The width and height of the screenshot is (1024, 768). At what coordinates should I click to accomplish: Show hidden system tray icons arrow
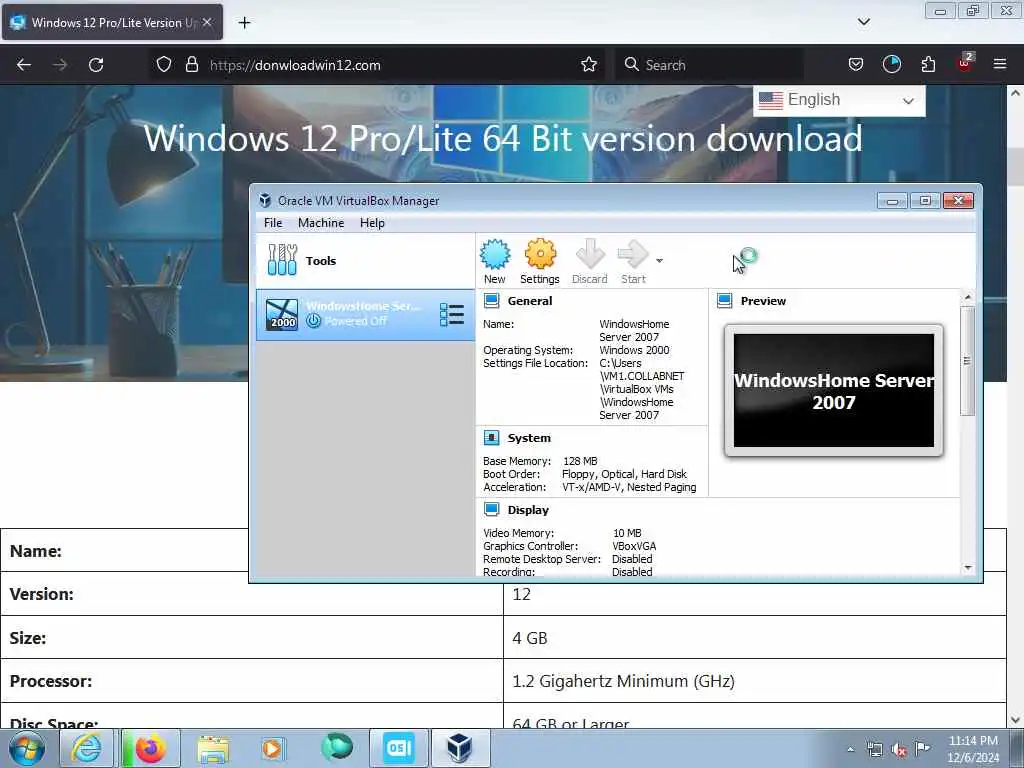(x=850, y=749)
